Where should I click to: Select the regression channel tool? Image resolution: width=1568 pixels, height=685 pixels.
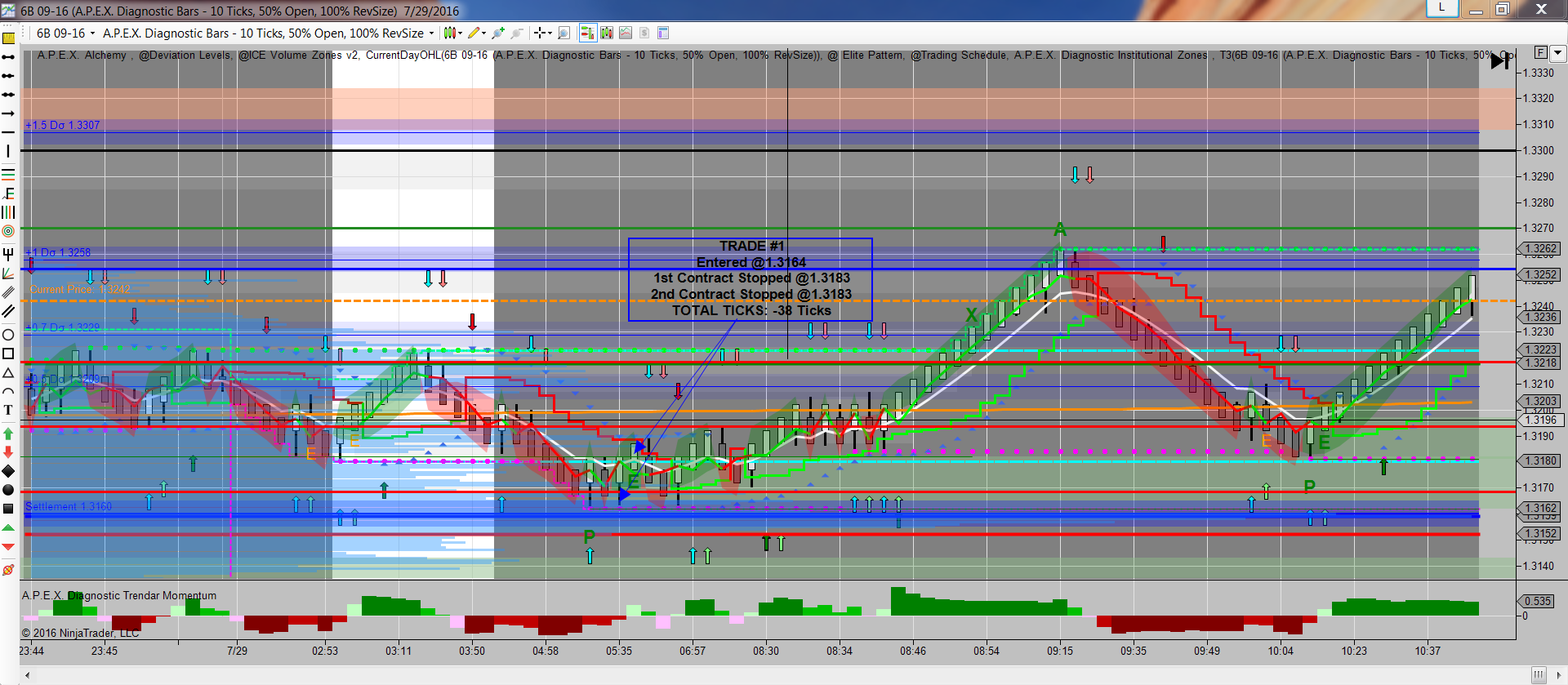coord(8,291)
